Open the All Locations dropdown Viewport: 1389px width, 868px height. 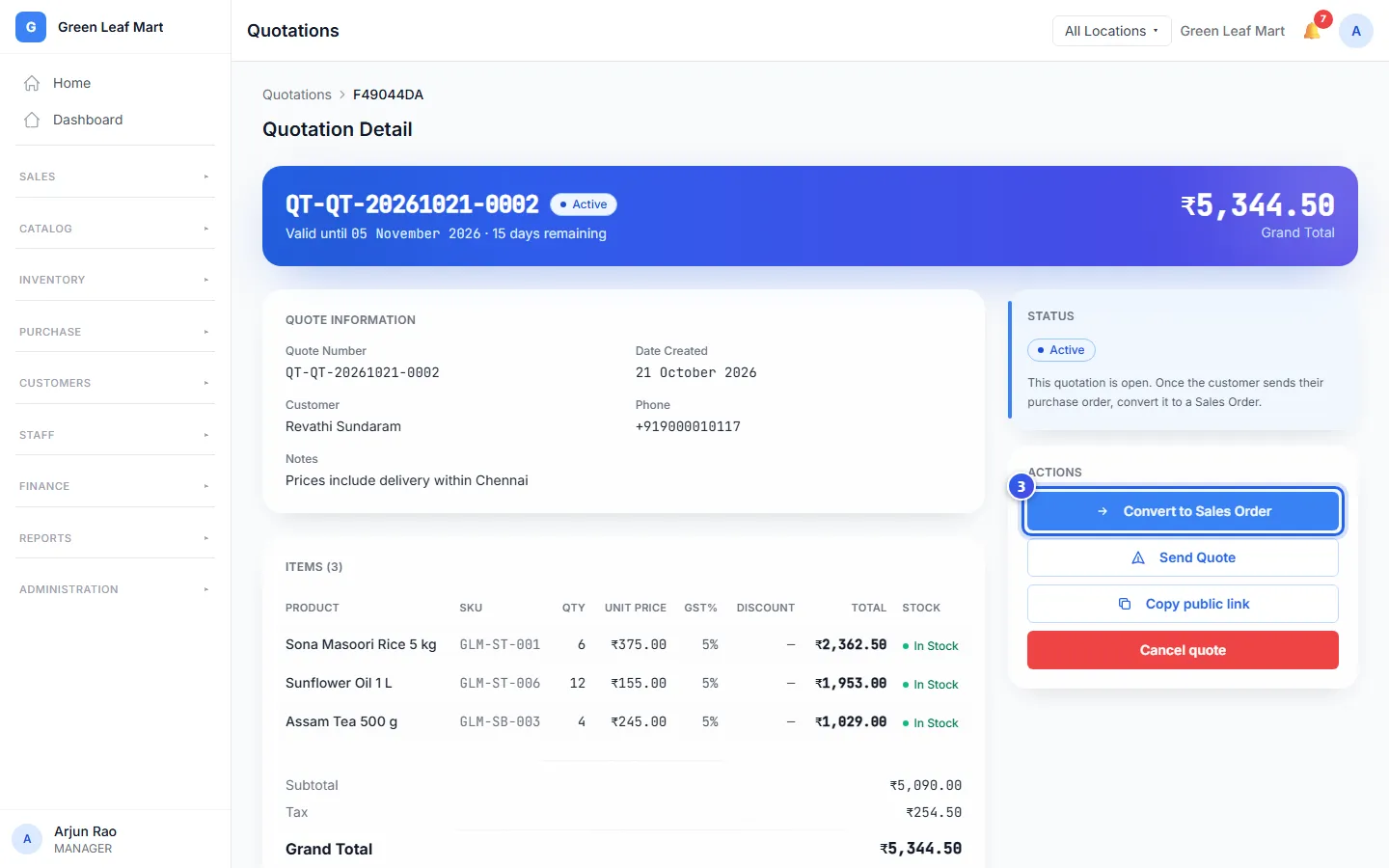click(1111, 31)
